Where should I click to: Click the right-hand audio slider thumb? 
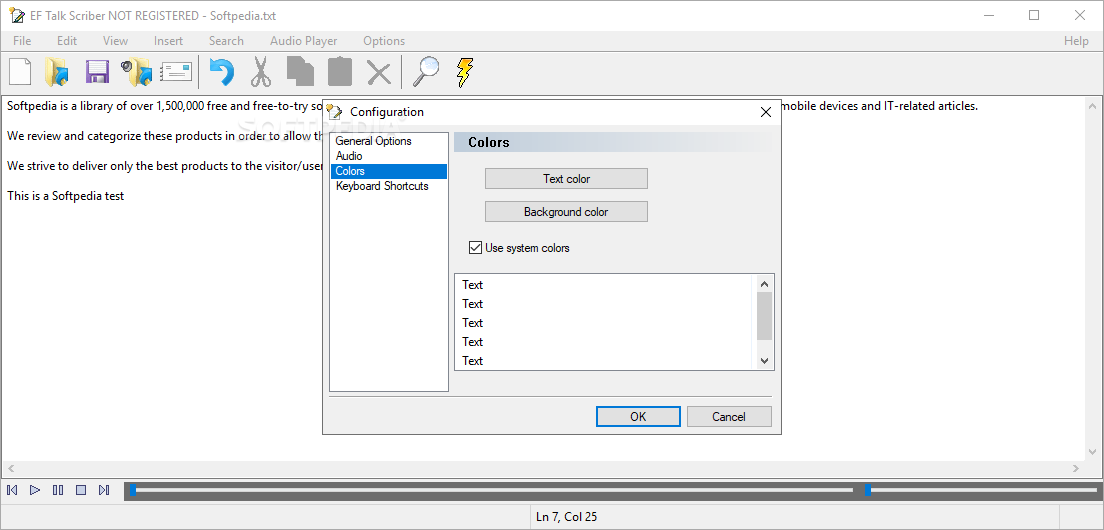tap(867, 490)
